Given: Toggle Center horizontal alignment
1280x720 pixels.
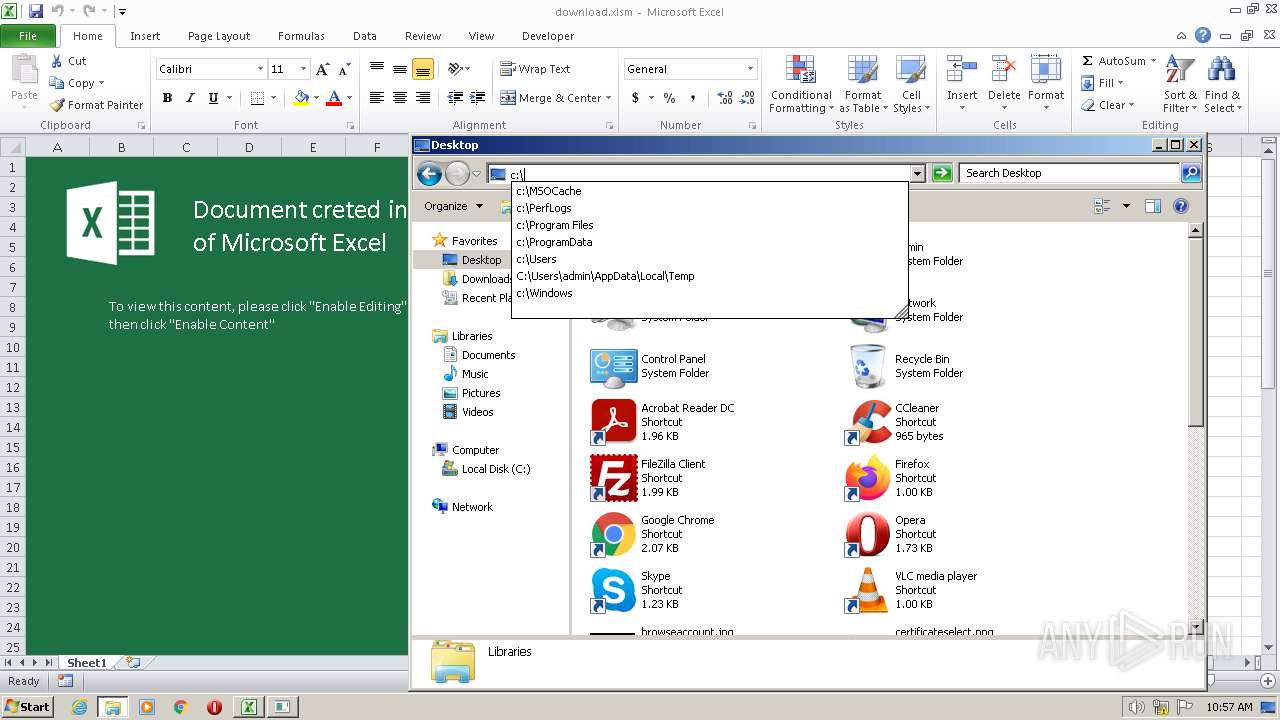Looking at the screenshot, I should tap(399, 98).
